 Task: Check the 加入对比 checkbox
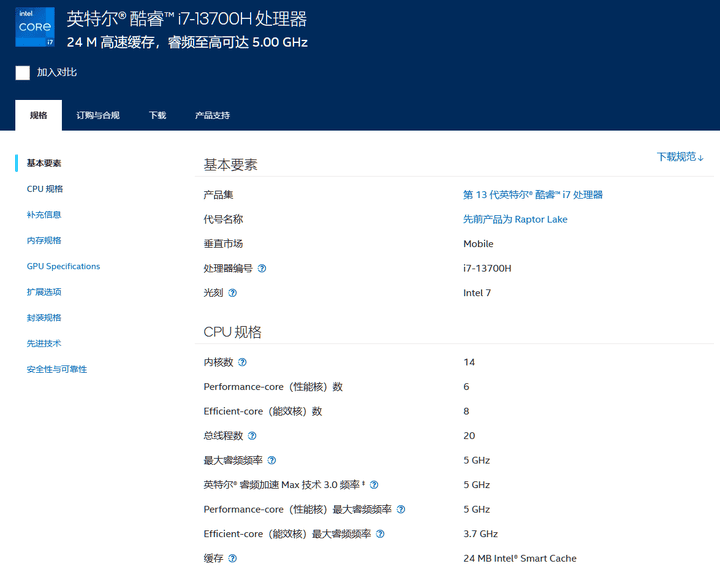[x=22, y=73]
